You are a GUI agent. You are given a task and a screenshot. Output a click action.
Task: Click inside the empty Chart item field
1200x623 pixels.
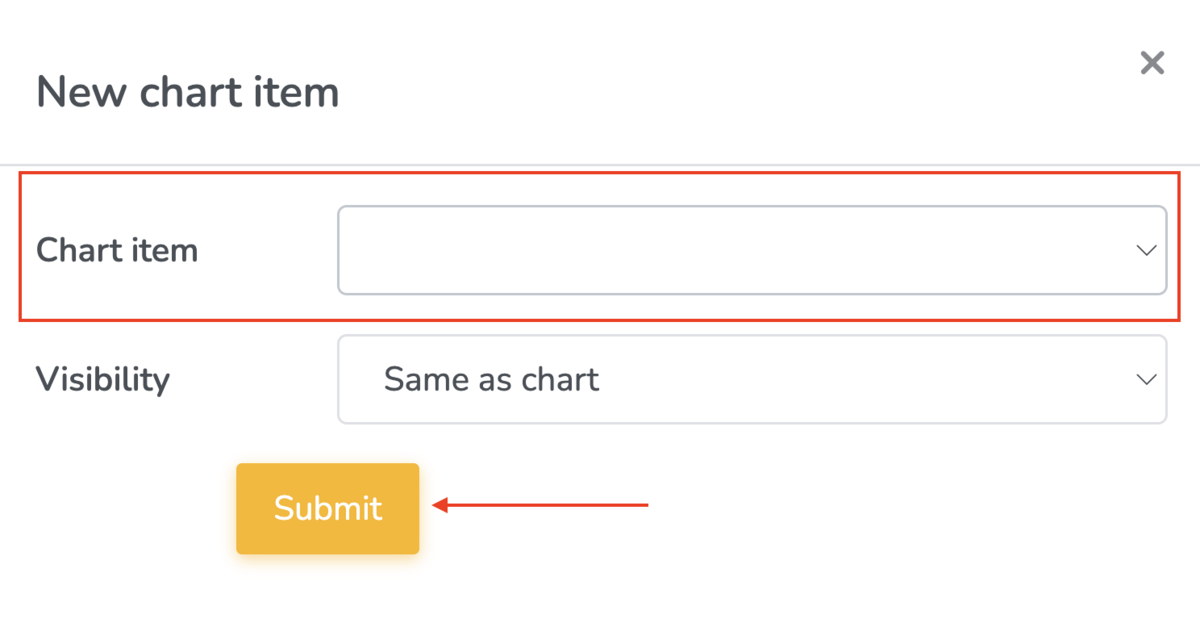700,250
